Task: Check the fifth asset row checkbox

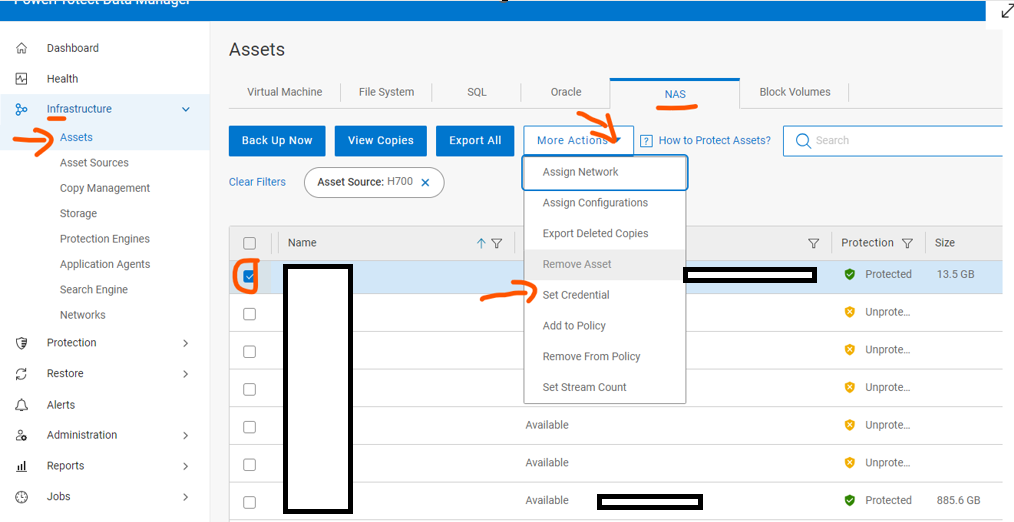Action: (250, 428)
